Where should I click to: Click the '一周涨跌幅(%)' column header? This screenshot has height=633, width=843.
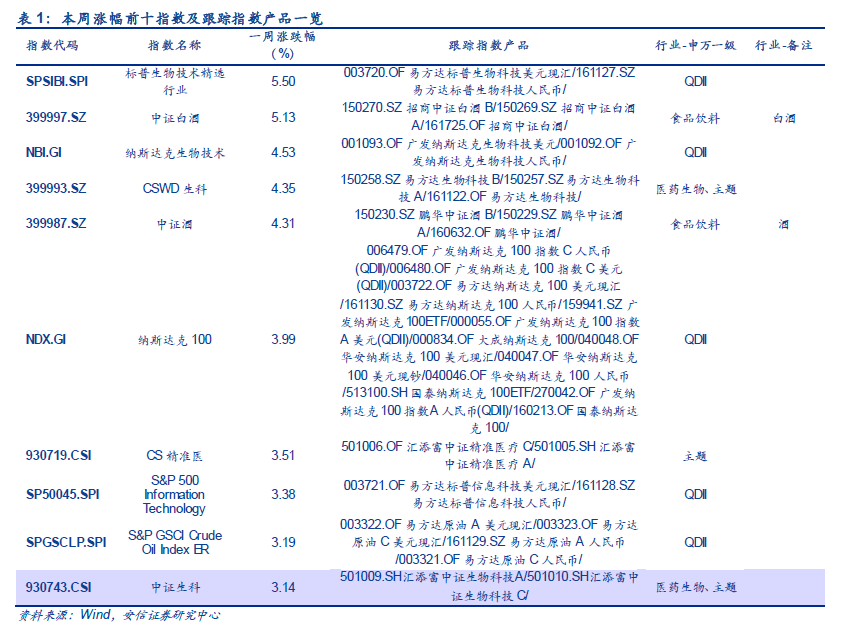point(283,45)
